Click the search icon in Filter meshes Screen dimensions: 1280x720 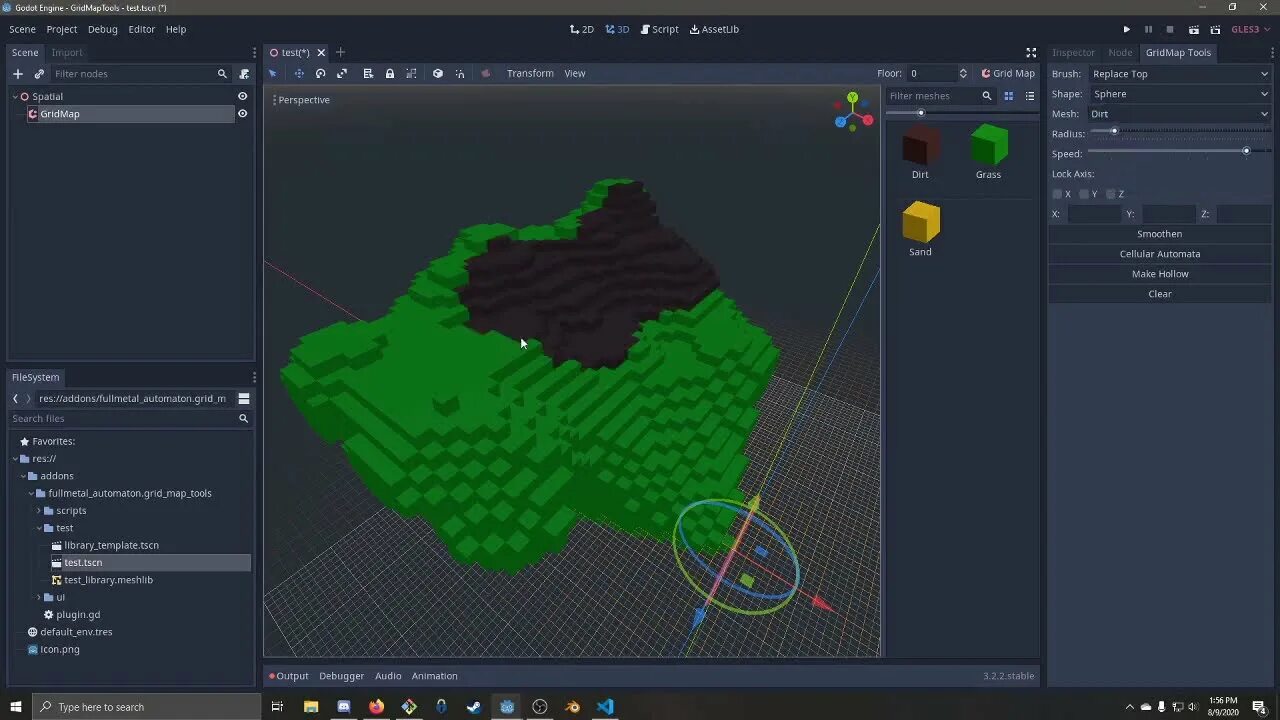(x=986, y=96)
